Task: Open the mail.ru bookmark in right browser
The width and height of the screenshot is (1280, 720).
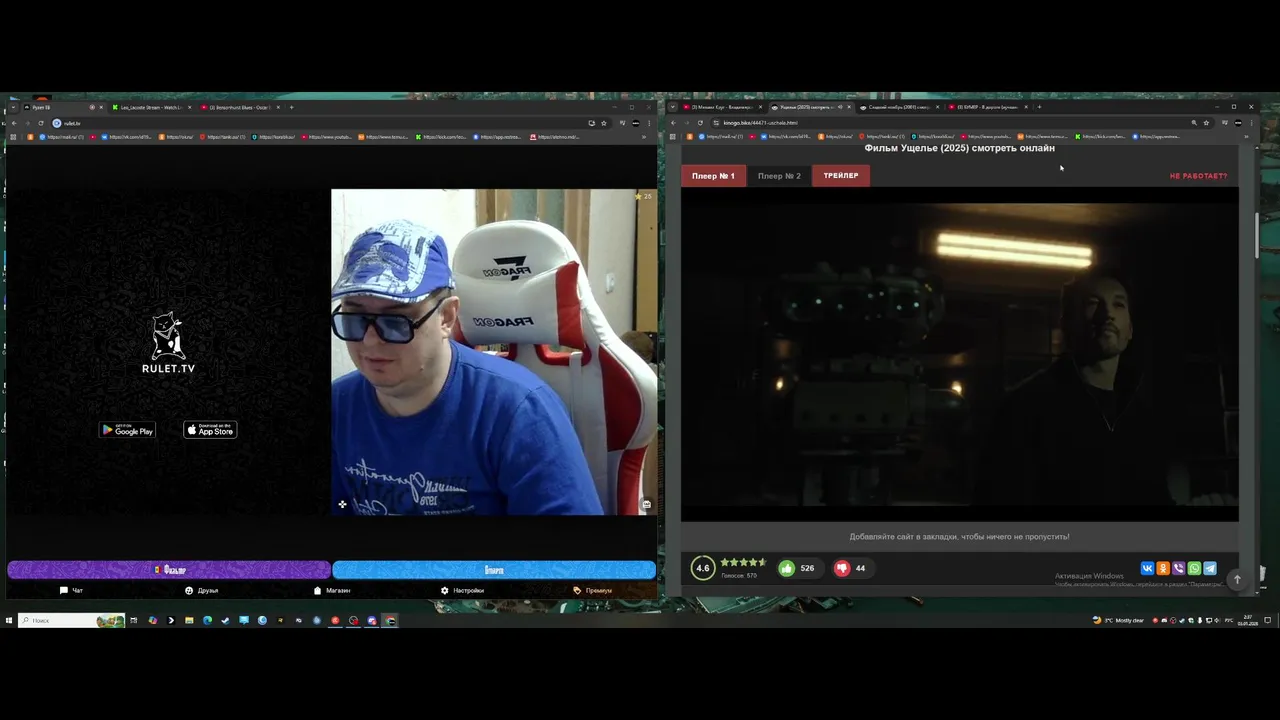Action: (x=721, y=136)
